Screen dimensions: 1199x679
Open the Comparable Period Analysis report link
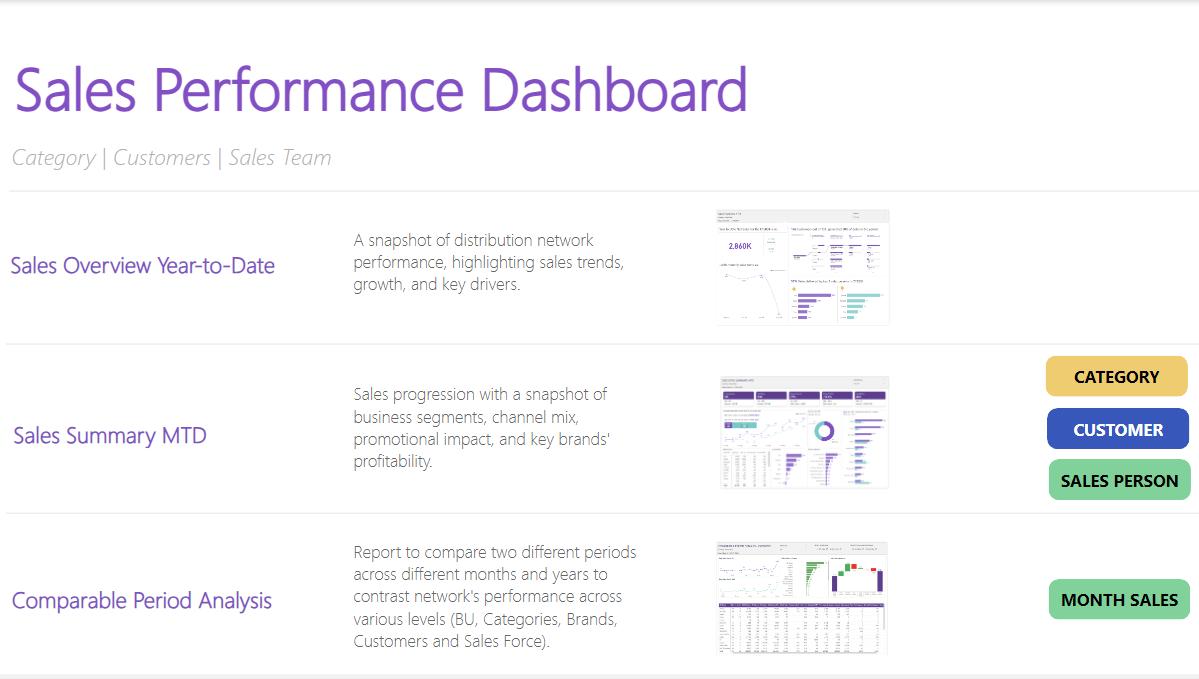[x=142, y=601]
